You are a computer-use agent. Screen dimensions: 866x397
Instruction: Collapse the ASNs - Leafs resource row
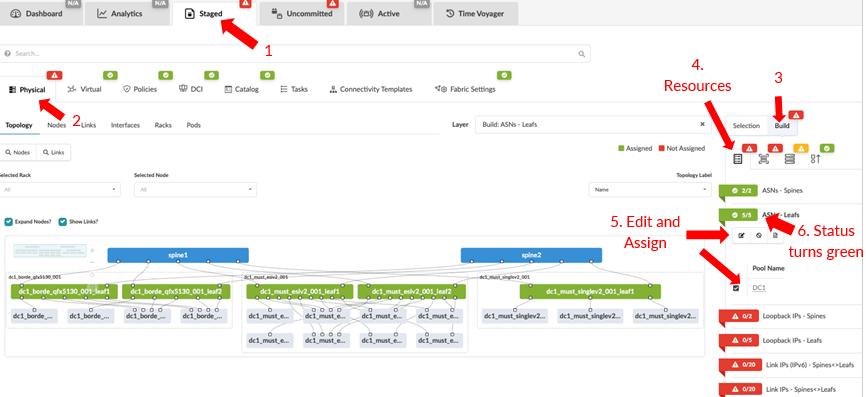coord(781,215)
